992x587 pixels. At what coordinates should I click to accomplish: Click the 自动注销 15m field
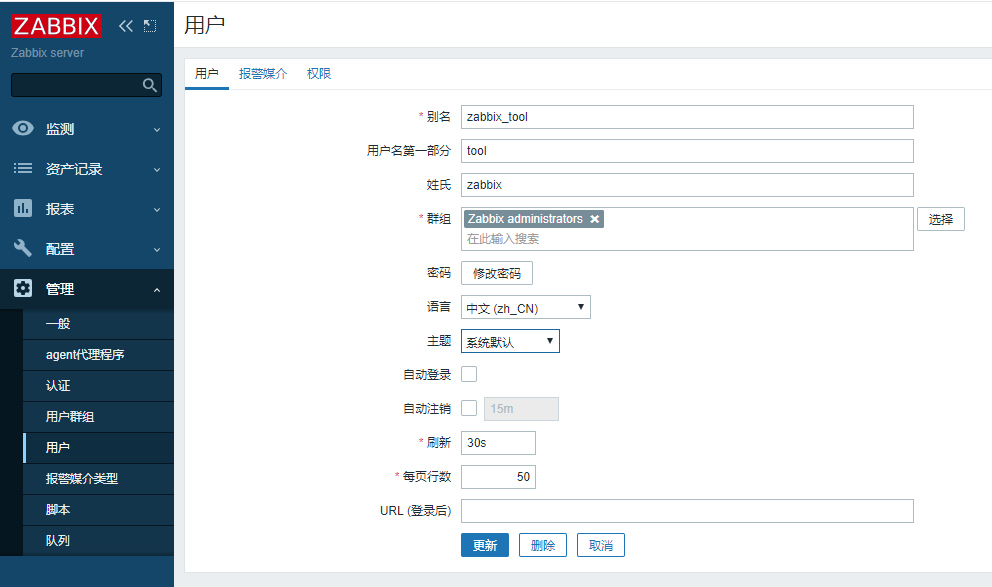click(x=521, y=409)
